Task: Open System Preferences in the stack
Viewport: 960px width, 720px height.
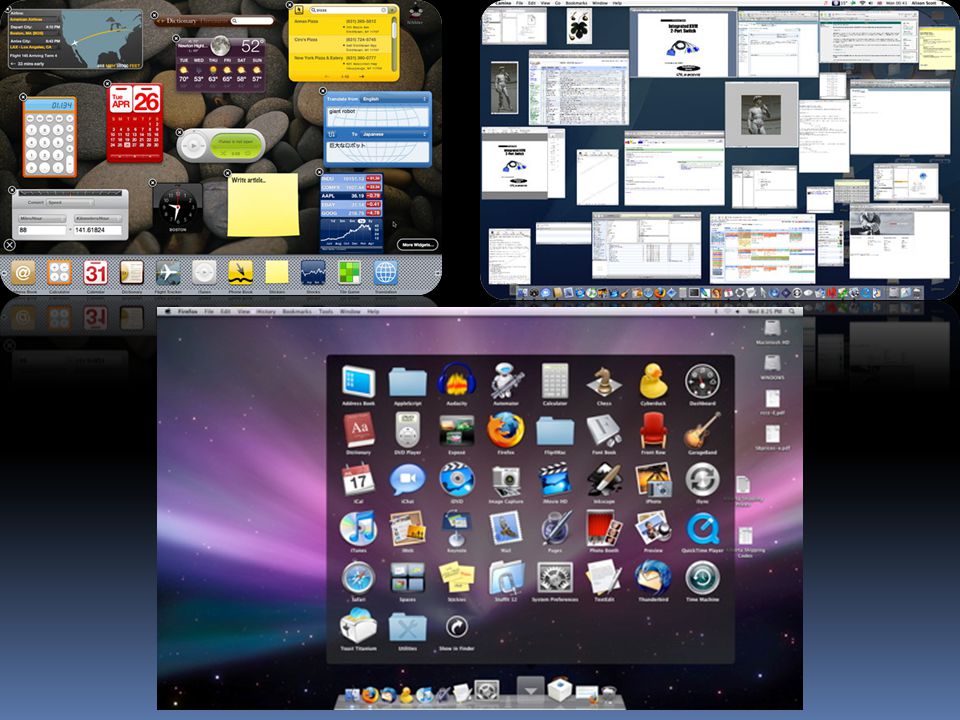Action: [555, 577]
